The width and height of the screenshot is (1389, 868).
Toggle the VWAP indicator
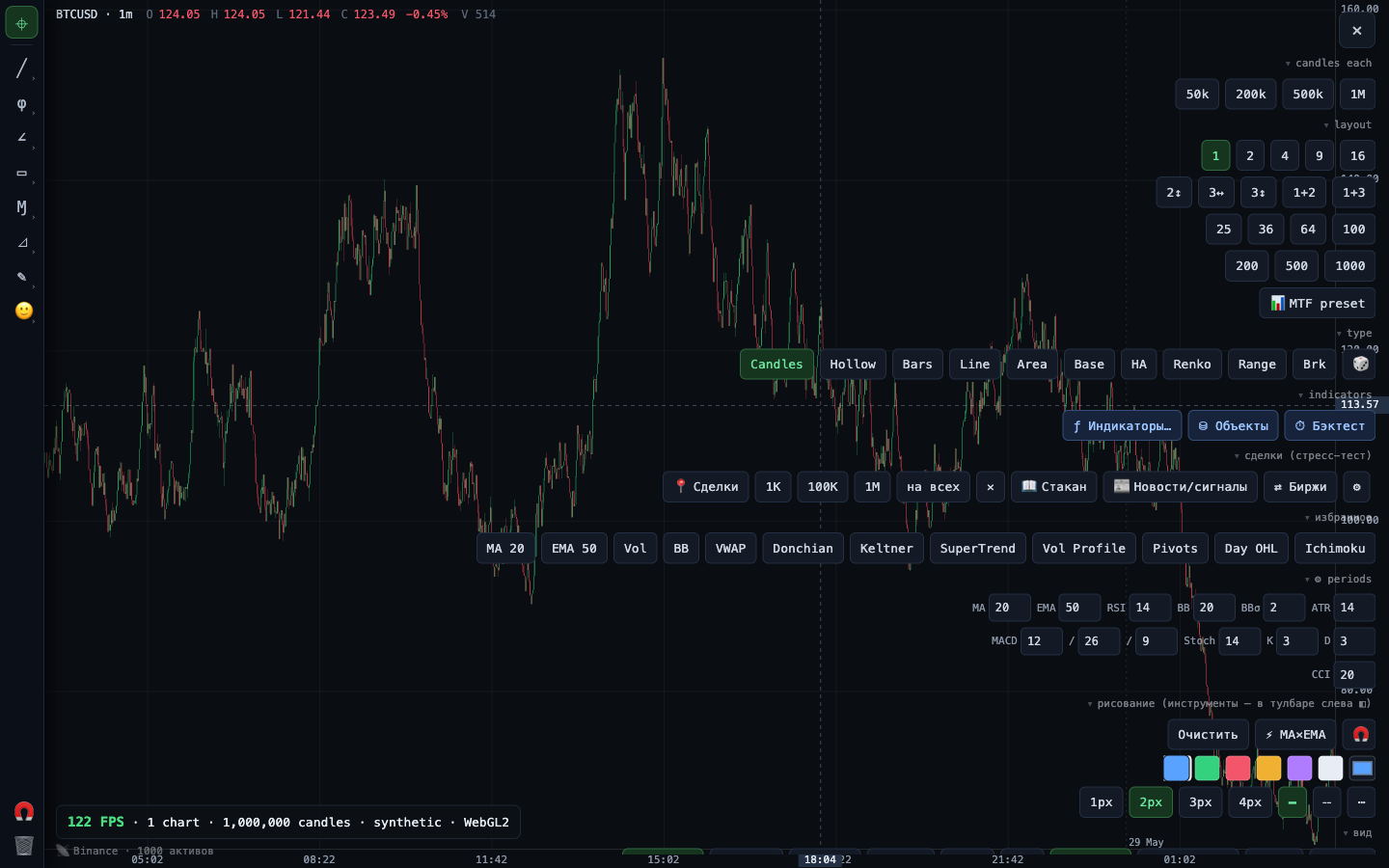coord(730,548)
